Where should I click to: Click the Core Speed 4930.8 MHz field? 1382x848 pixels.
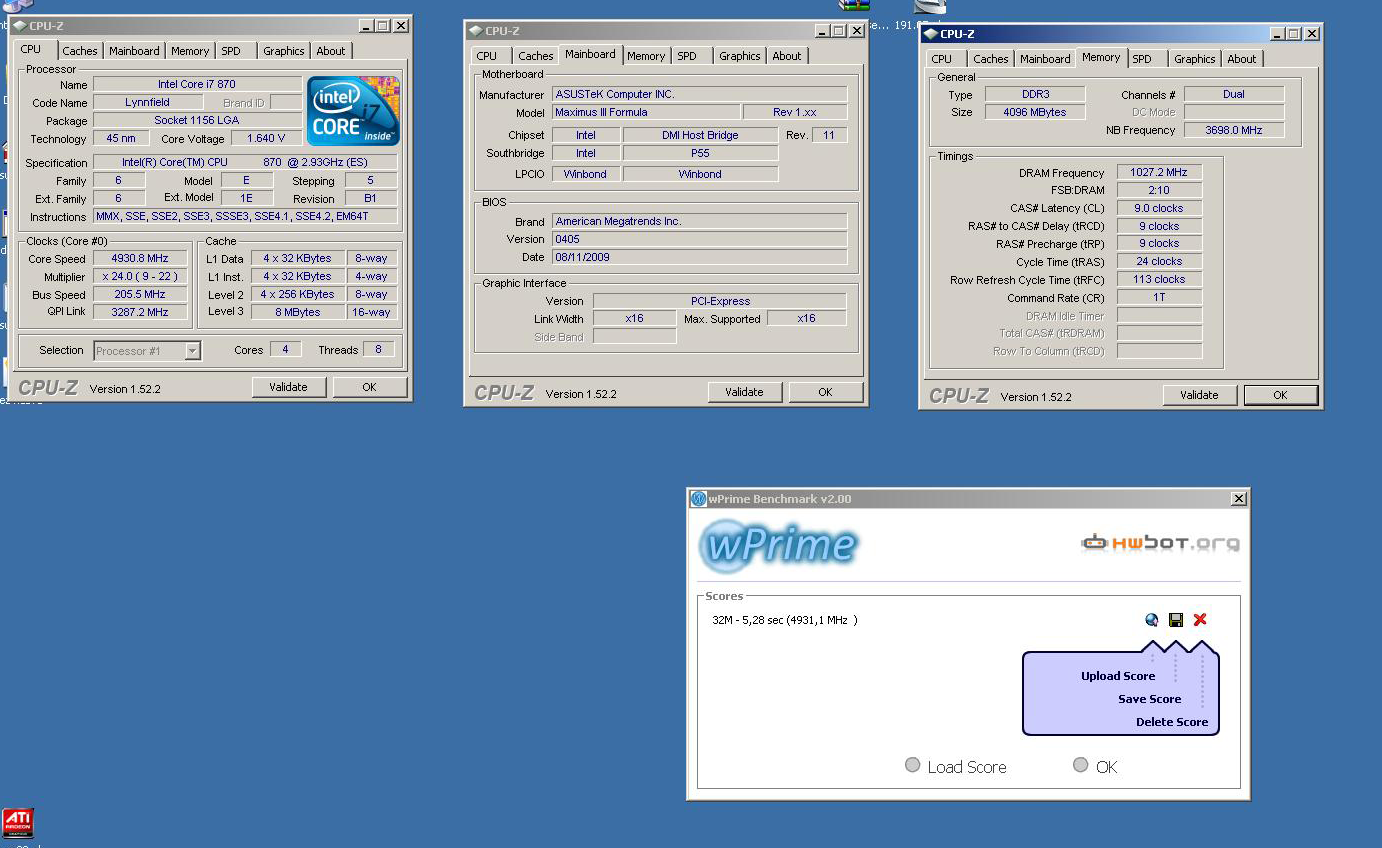pyautogui.click(x=139, y=258)
